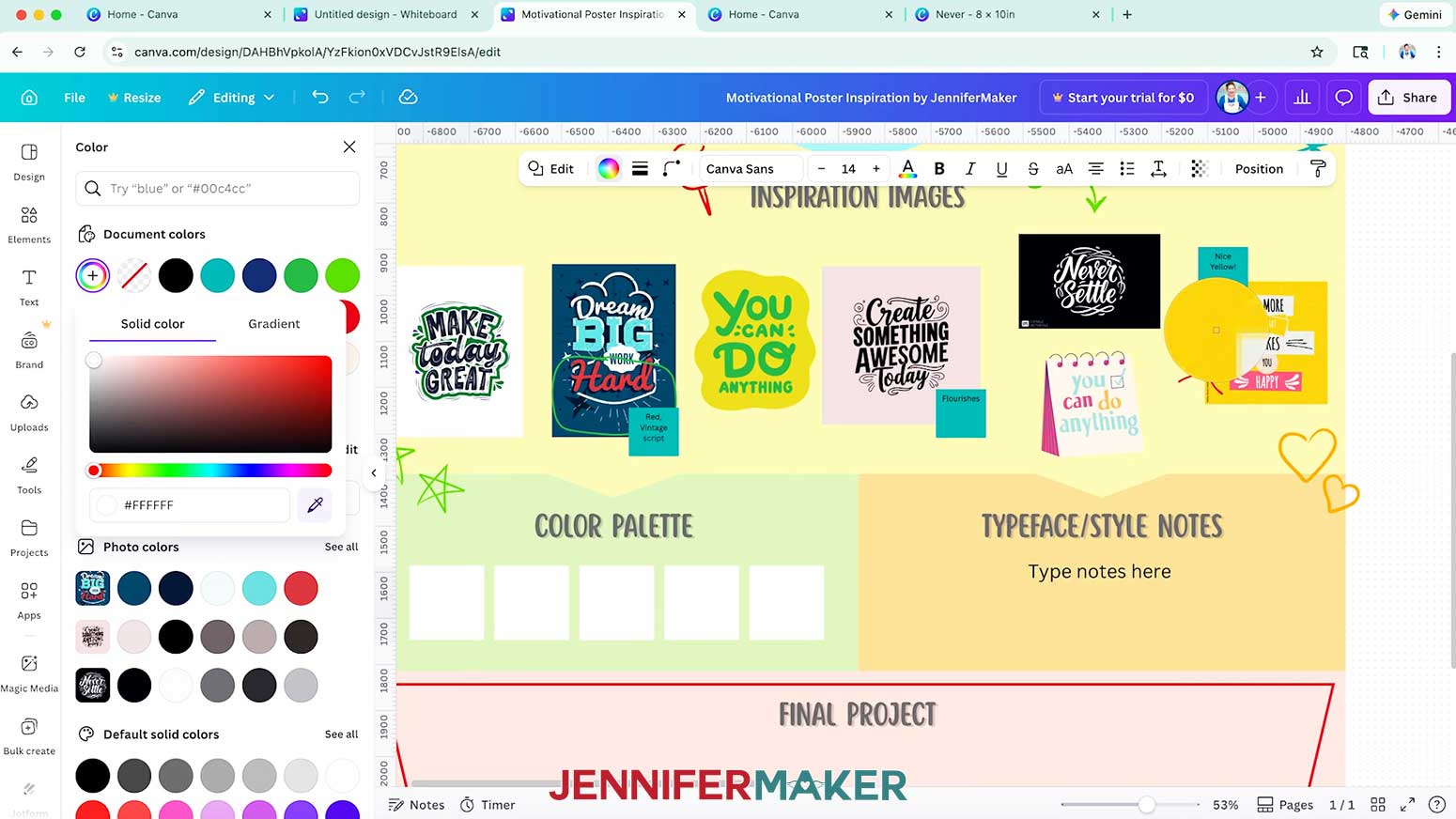This screenshot has height=819, width=1456.
Task: Switch to the Gradient tab
Action: pos(273,323)
